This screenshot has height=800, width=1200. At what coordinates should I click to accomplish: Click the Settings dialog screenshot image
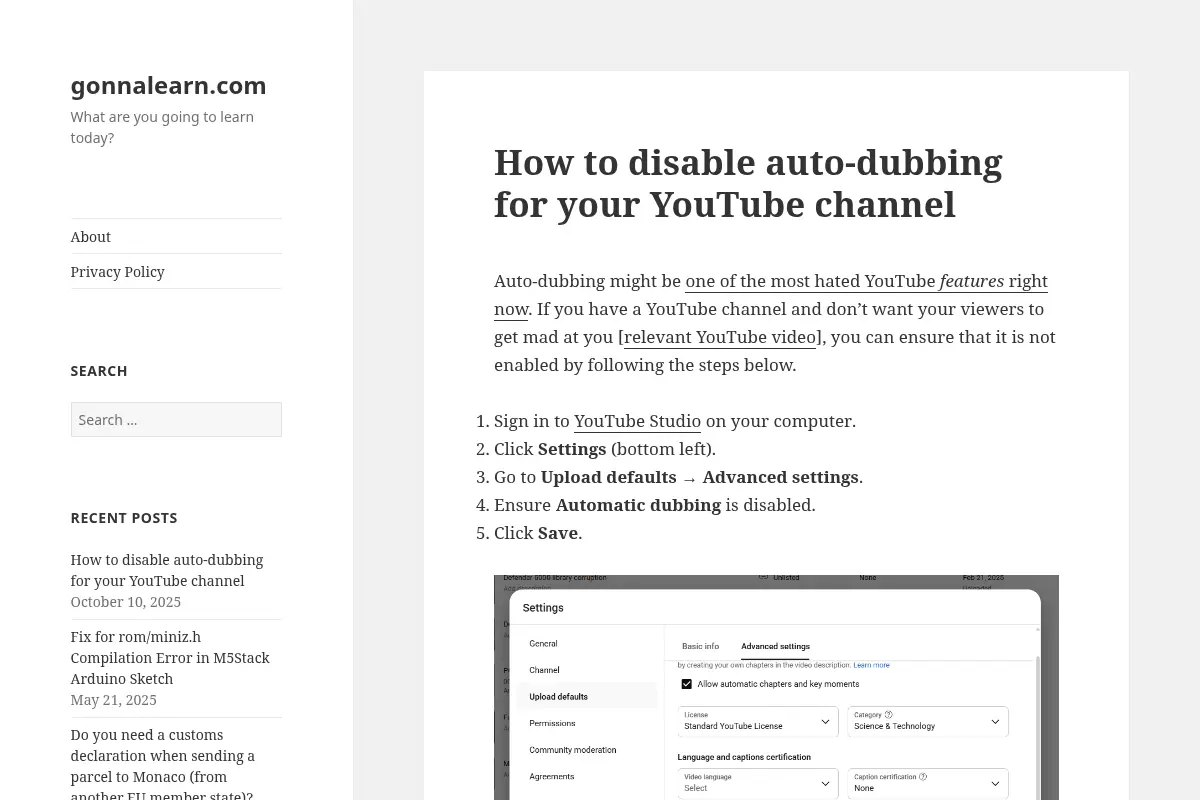pyautogui.click(x=776, y=687)
